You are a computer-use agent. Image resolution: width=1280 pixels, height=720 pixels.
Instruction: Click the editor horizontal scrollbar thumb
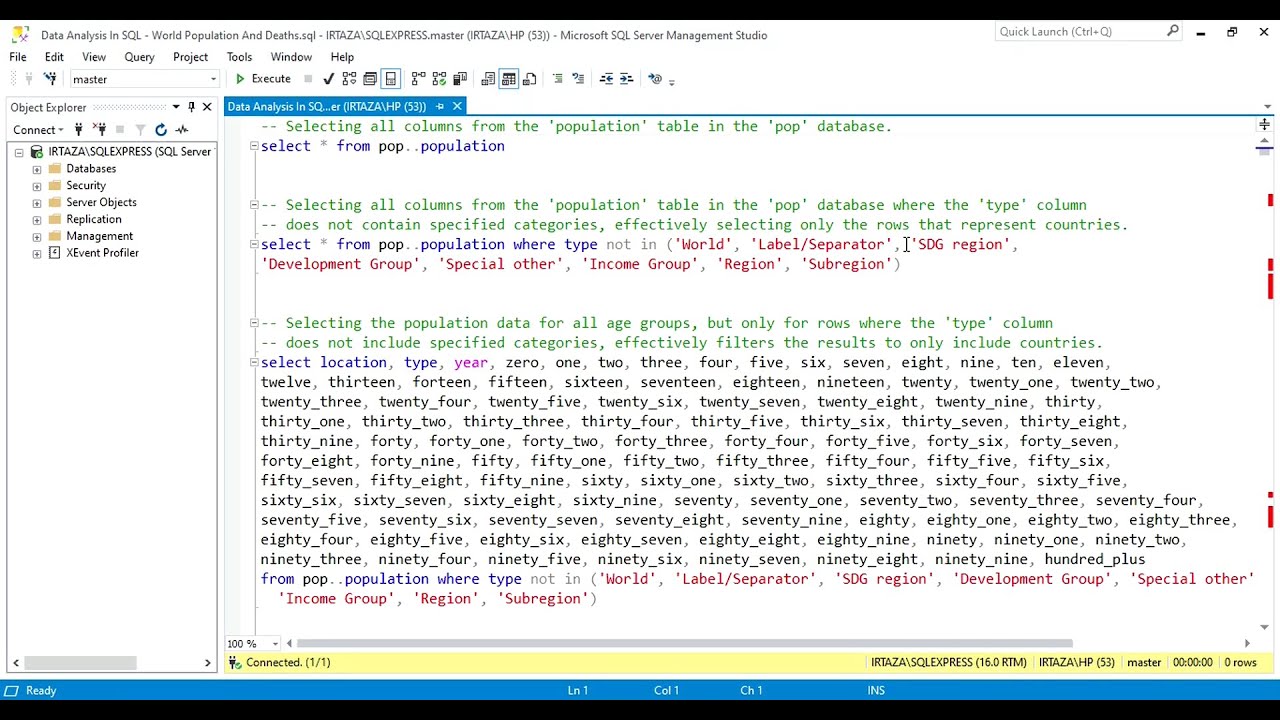point(685,643)
